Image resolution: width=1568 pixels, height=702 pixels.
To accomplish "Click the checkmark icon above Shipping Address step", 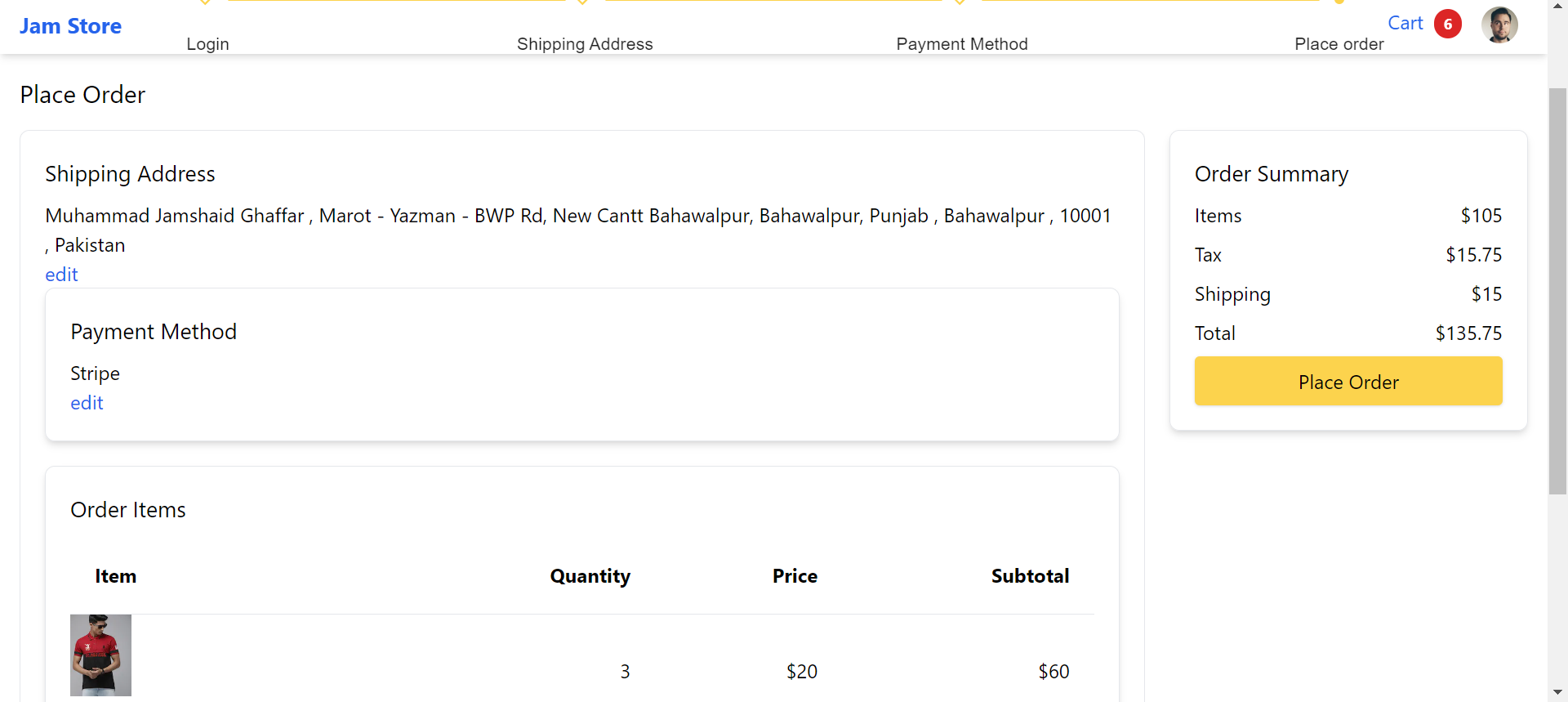I will click(x=584, y=3).
